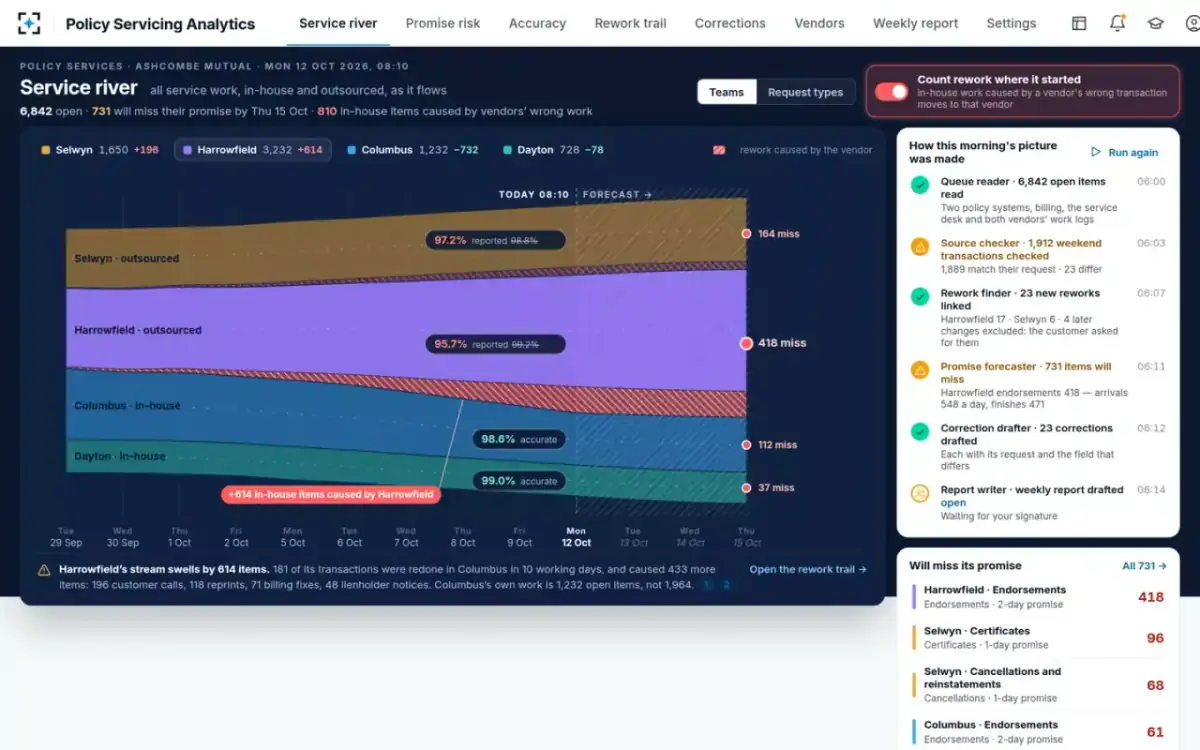The height and width of the screenshot is (750, 1200).
Task: Click the Harrowfield · outsourced stream label
Action: tap(138, 330)
